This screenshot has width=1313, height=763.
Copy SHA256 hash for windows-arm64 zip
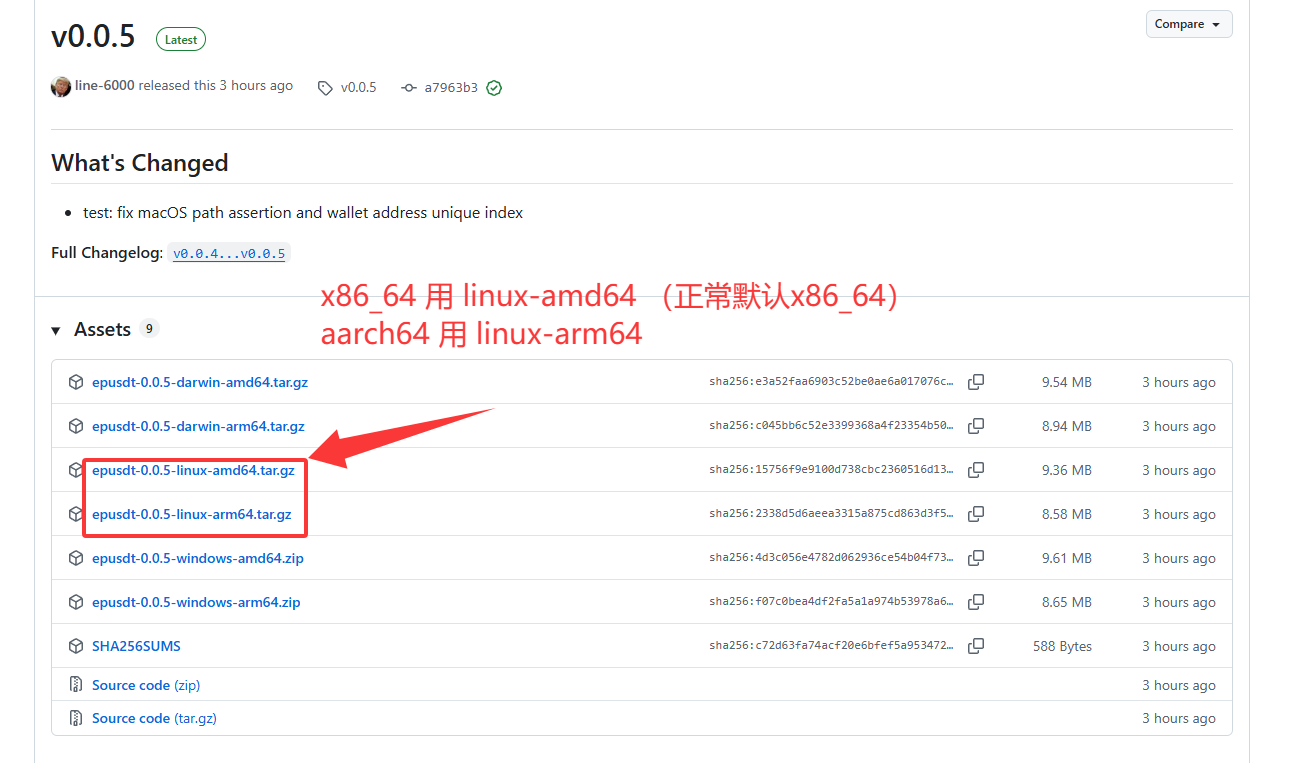click(x=976, y=602)
